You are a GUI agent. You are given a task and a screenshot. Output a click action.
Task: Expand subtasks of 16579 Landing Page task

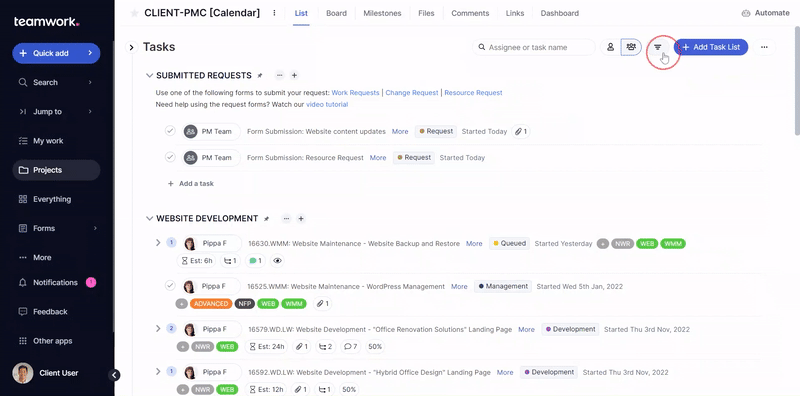coord(158,329)
